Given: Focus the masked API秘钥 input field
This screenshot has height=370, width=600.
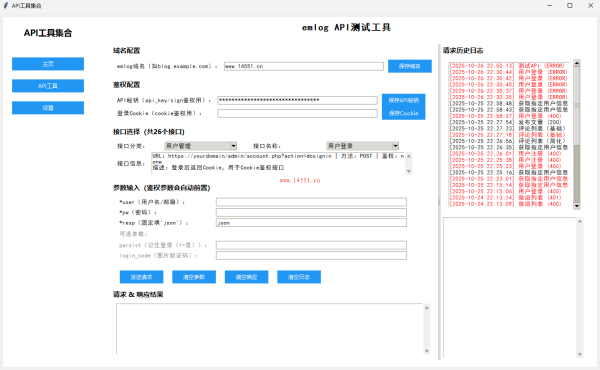Looking at the screenshot, I should (297, 100).
